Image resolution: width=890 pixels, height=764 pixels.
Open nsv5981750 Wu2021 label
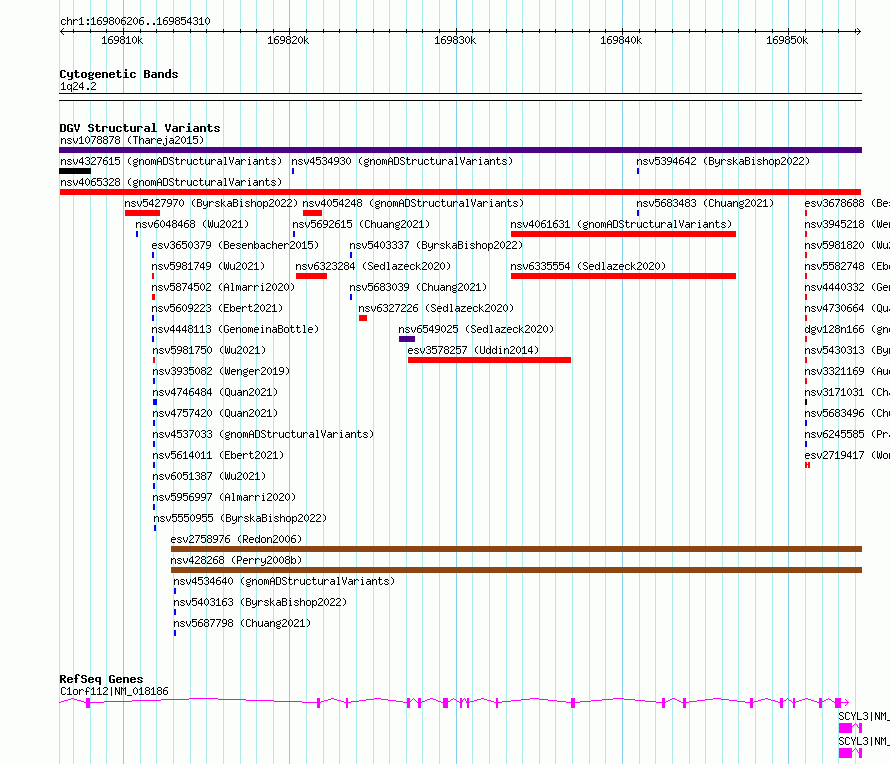click(x=209, y=350)
